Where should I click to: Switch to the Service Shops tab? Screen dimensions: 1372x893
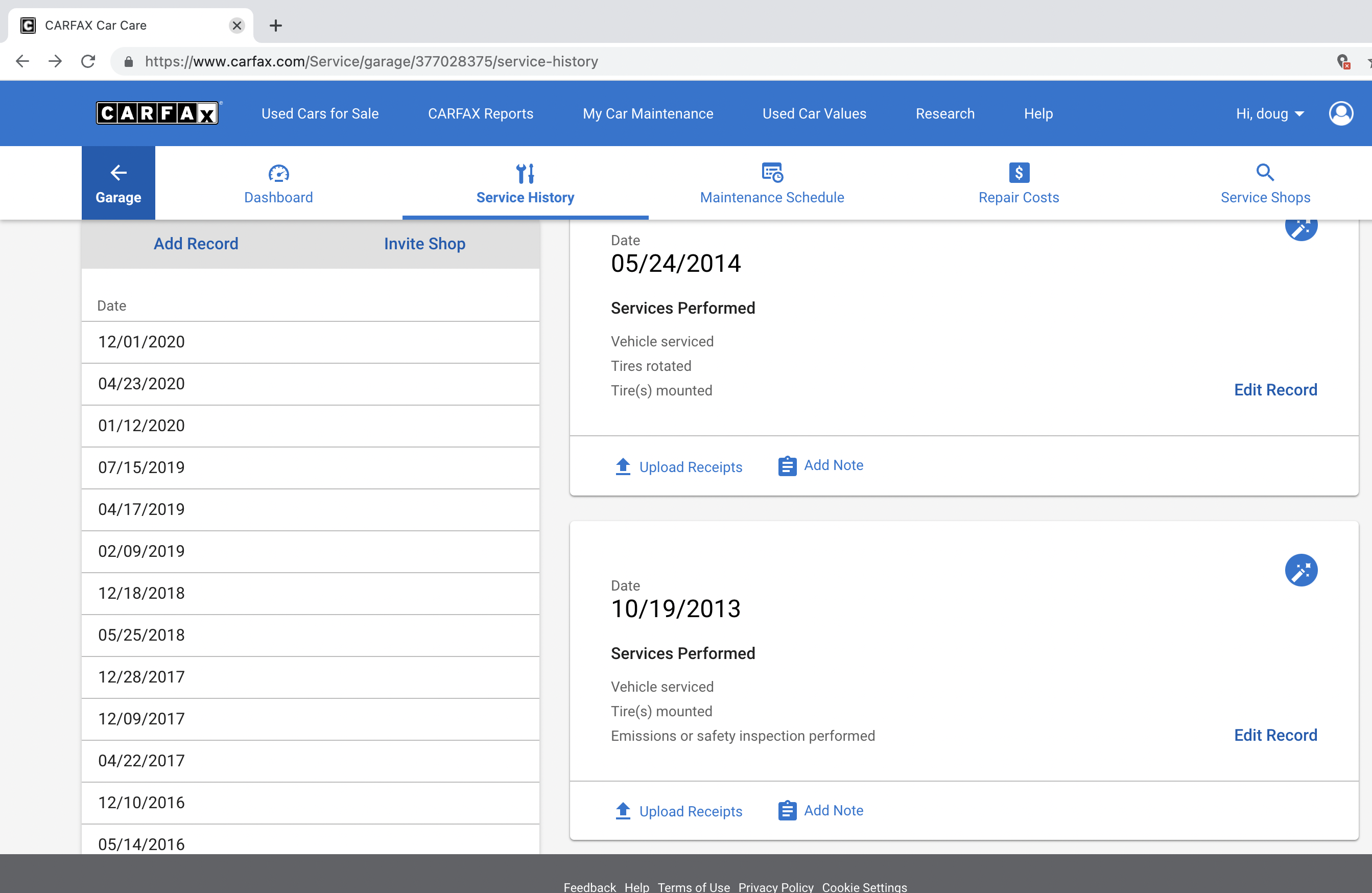click(x=1265, y=183)
